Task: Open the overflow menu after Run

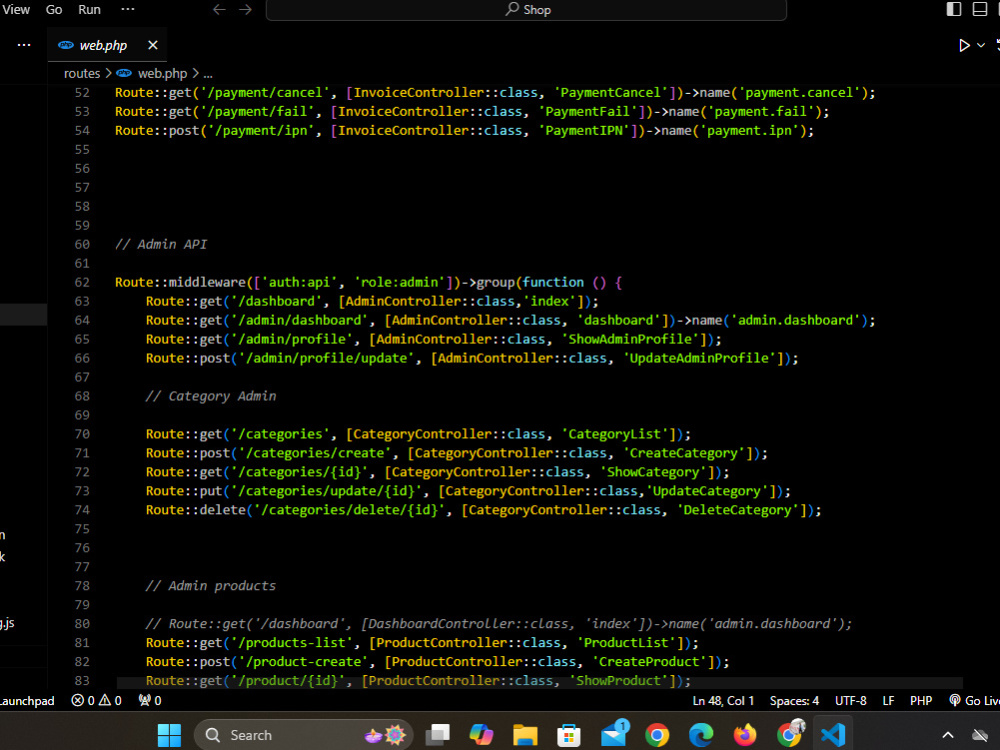Action: [x=128, y=10]
